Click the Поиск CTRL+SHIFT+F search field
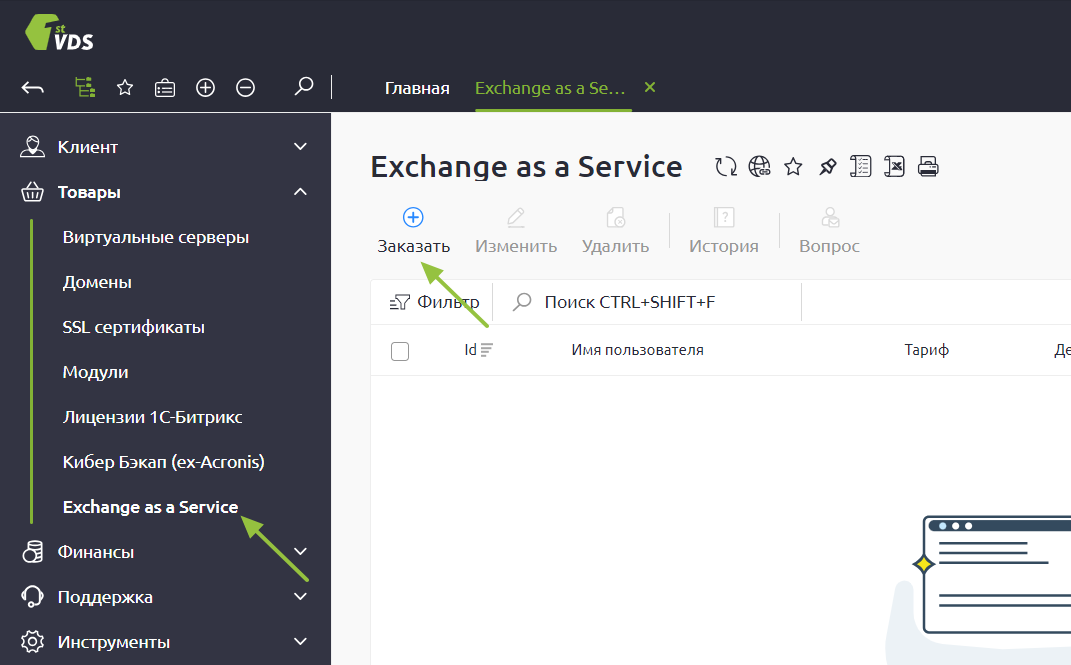 tap(646, 302)
